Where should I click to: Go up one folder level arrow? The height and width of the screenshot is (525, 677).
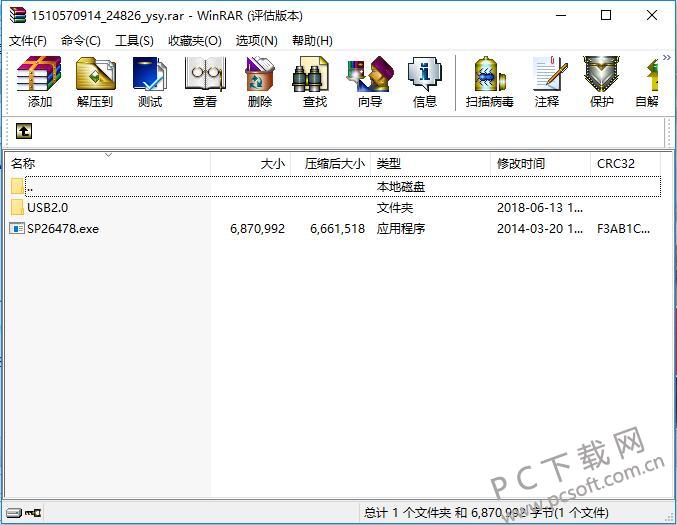24,131
